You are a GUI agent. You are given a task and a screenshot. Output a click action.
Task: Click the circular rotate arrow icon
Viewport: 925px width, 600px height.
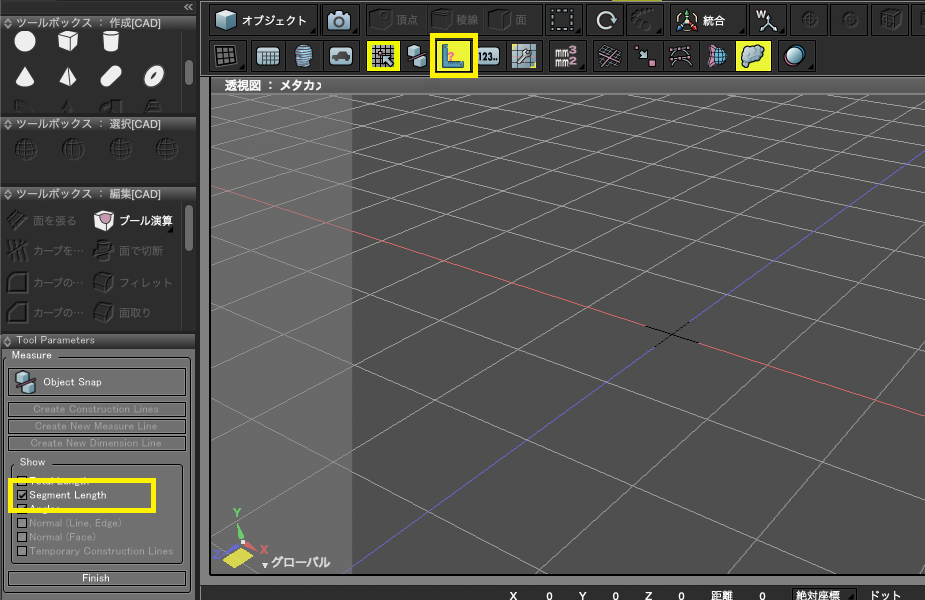pos(606,21)
